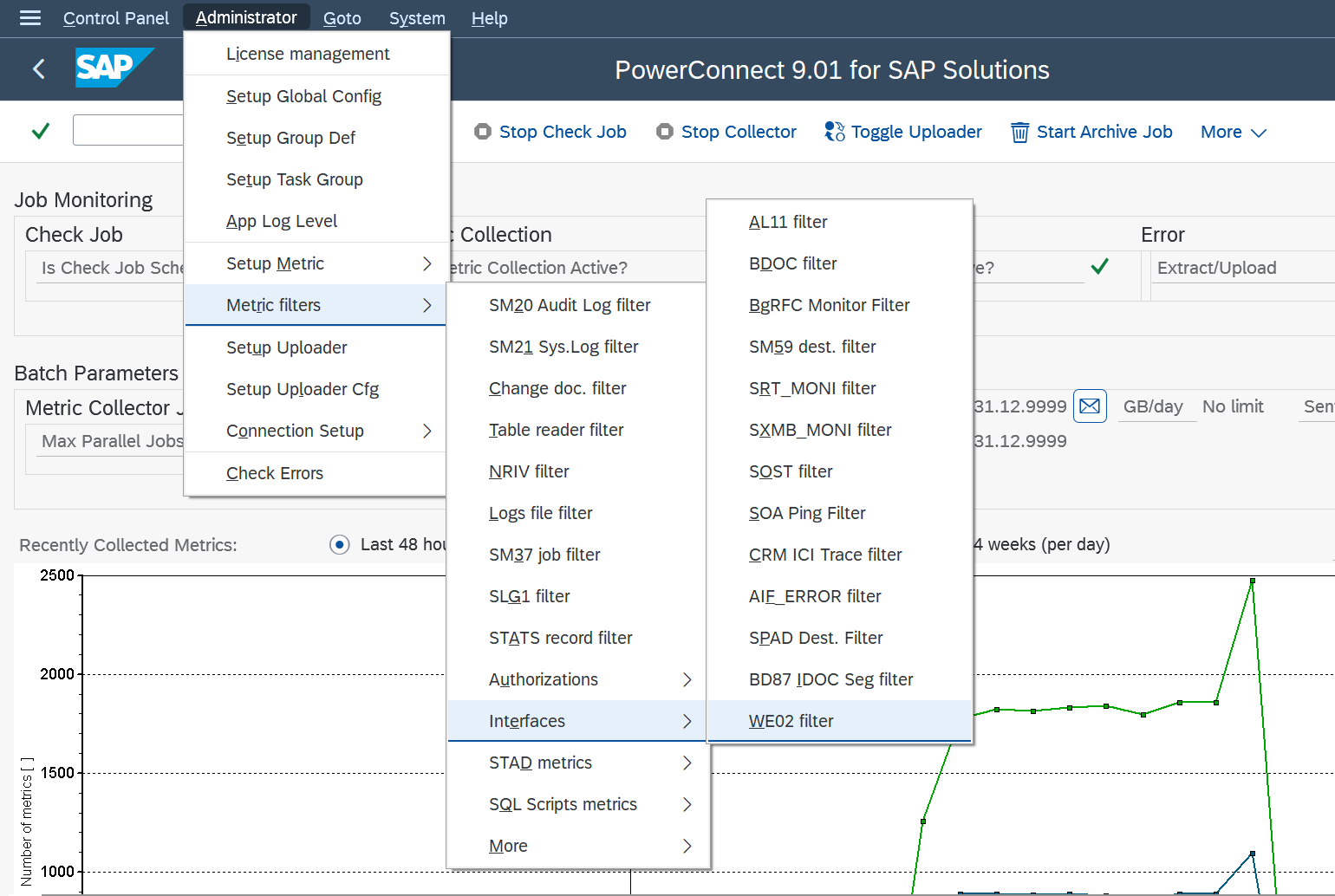Choose Logs file filter
The height and width of the screenshot is (896, 1335).
tap(578, 513)
